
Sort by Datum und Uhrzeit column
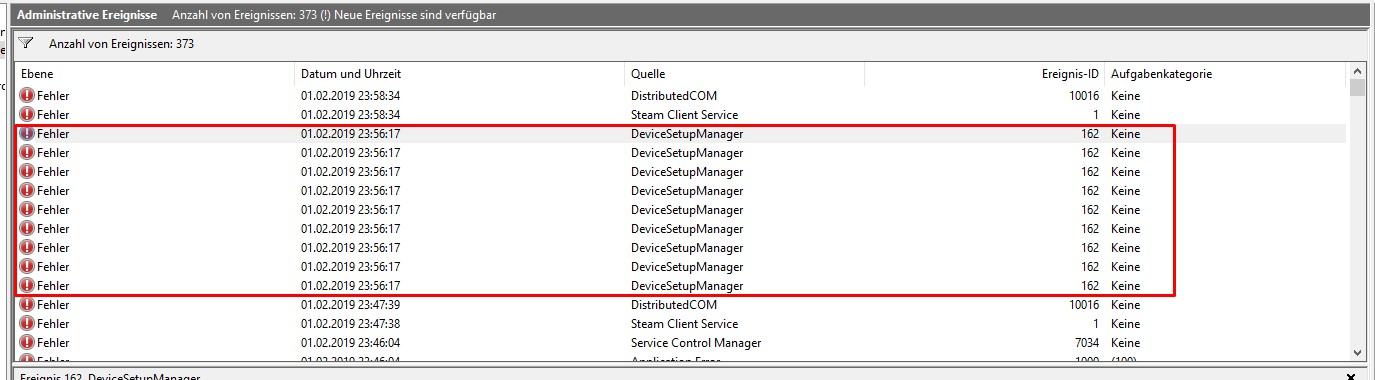[460, 74]
